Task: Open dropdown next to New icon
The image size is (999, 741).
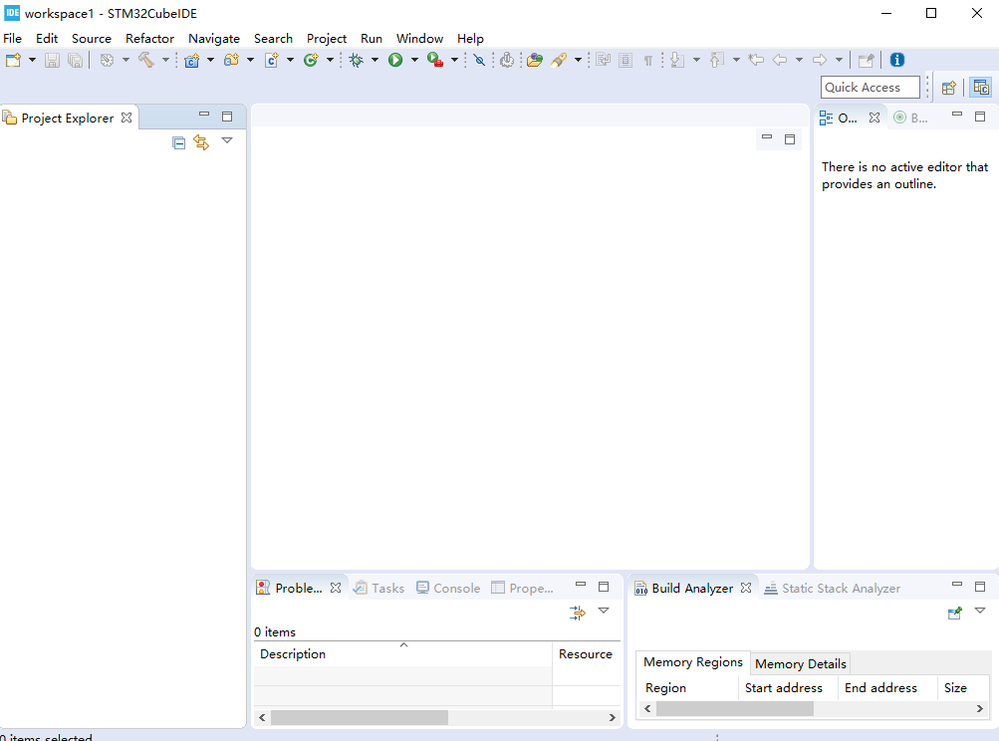Action: 32,60
